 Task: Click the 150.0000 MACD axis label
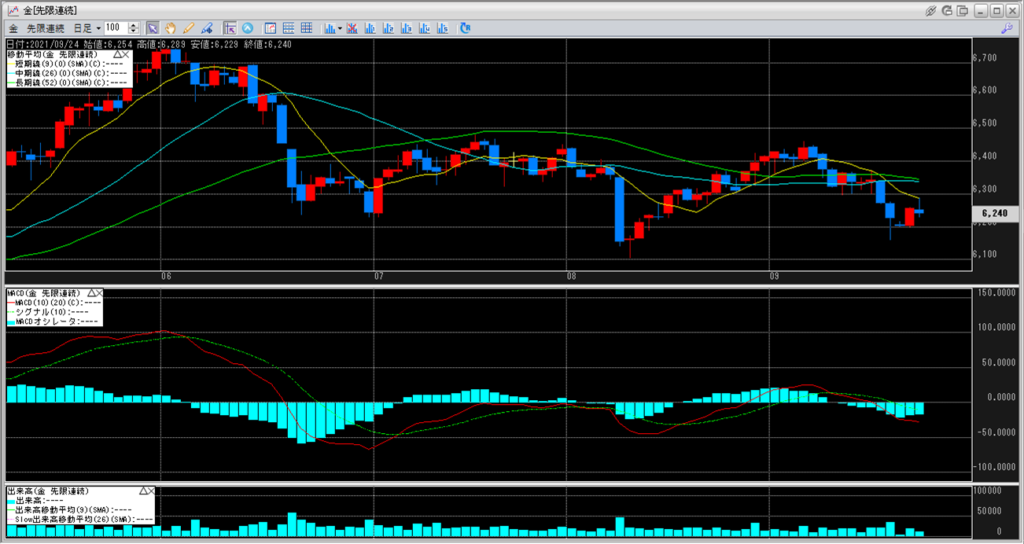pyautogui.click(x=995, y=293)
